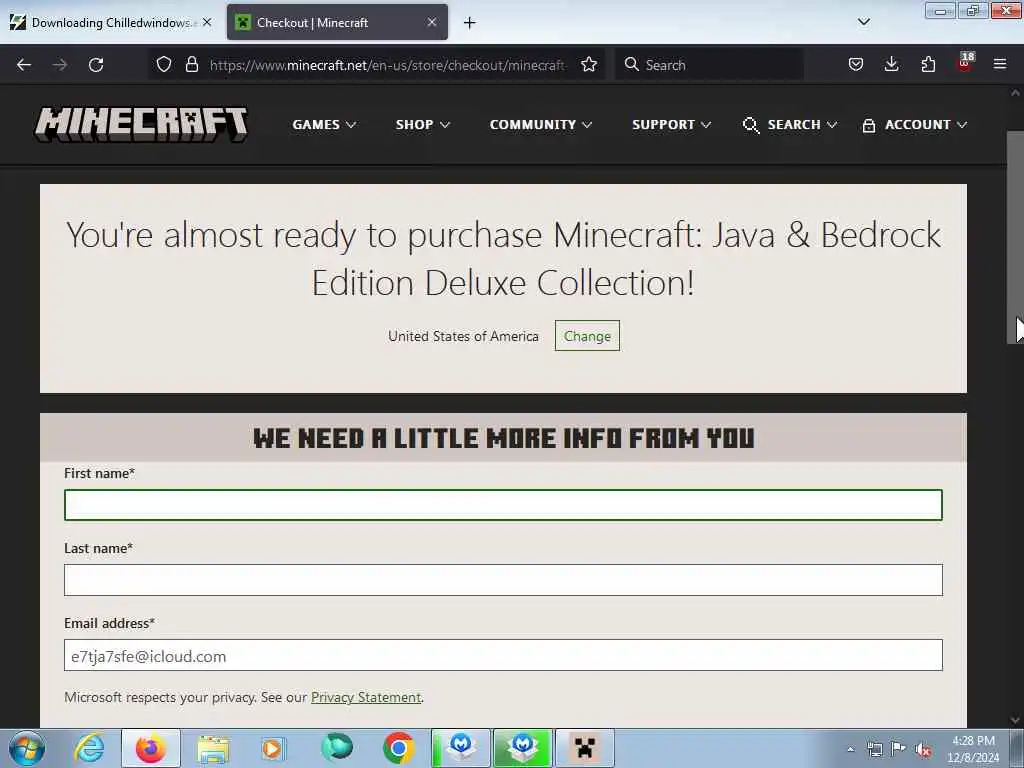1024x768 pixels.
Task: Click the green-highlighted installer taskbar icon
Action: pos(522,748)
